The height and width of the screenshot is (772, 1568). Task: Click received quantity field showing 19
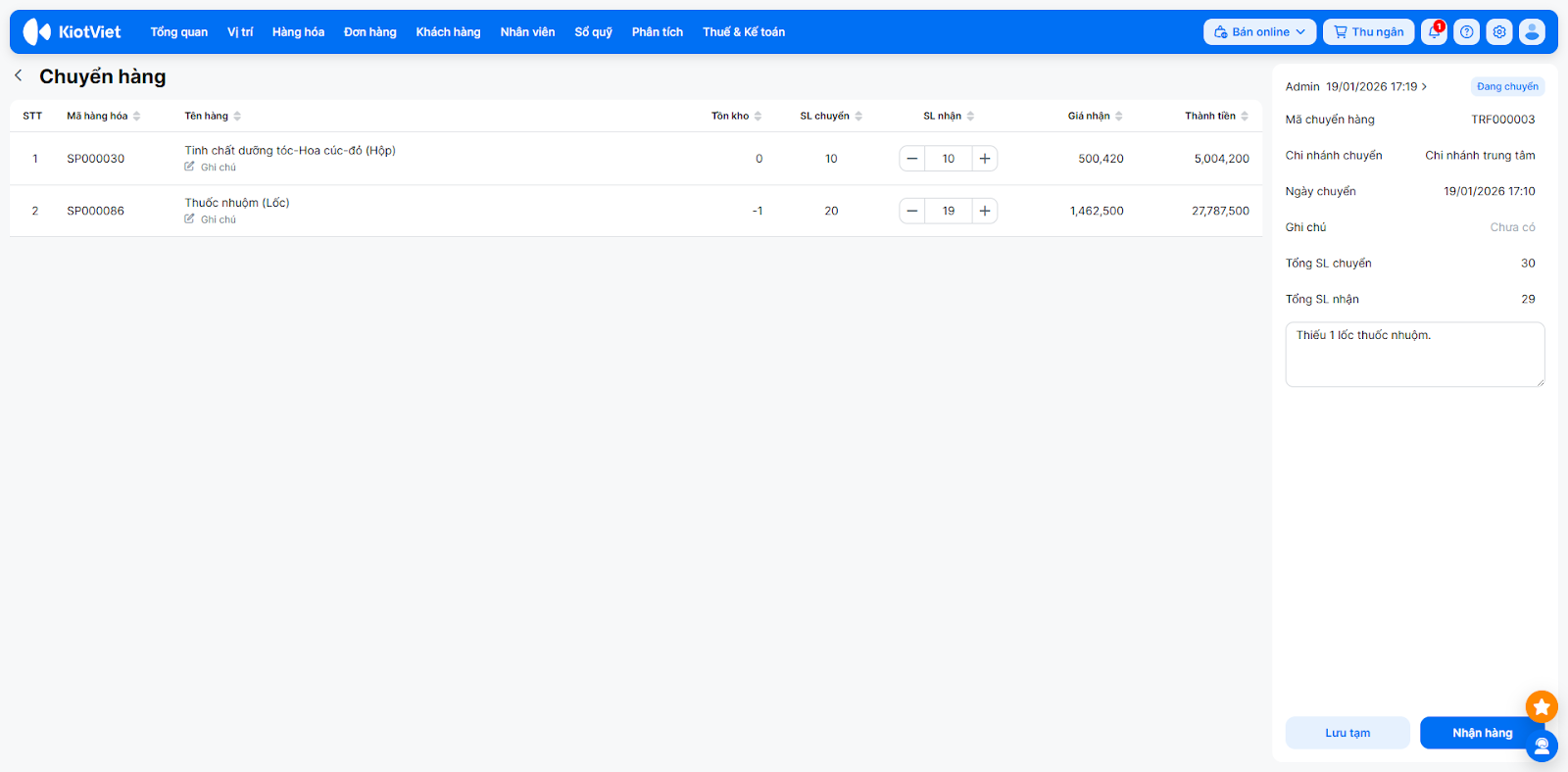949,211
